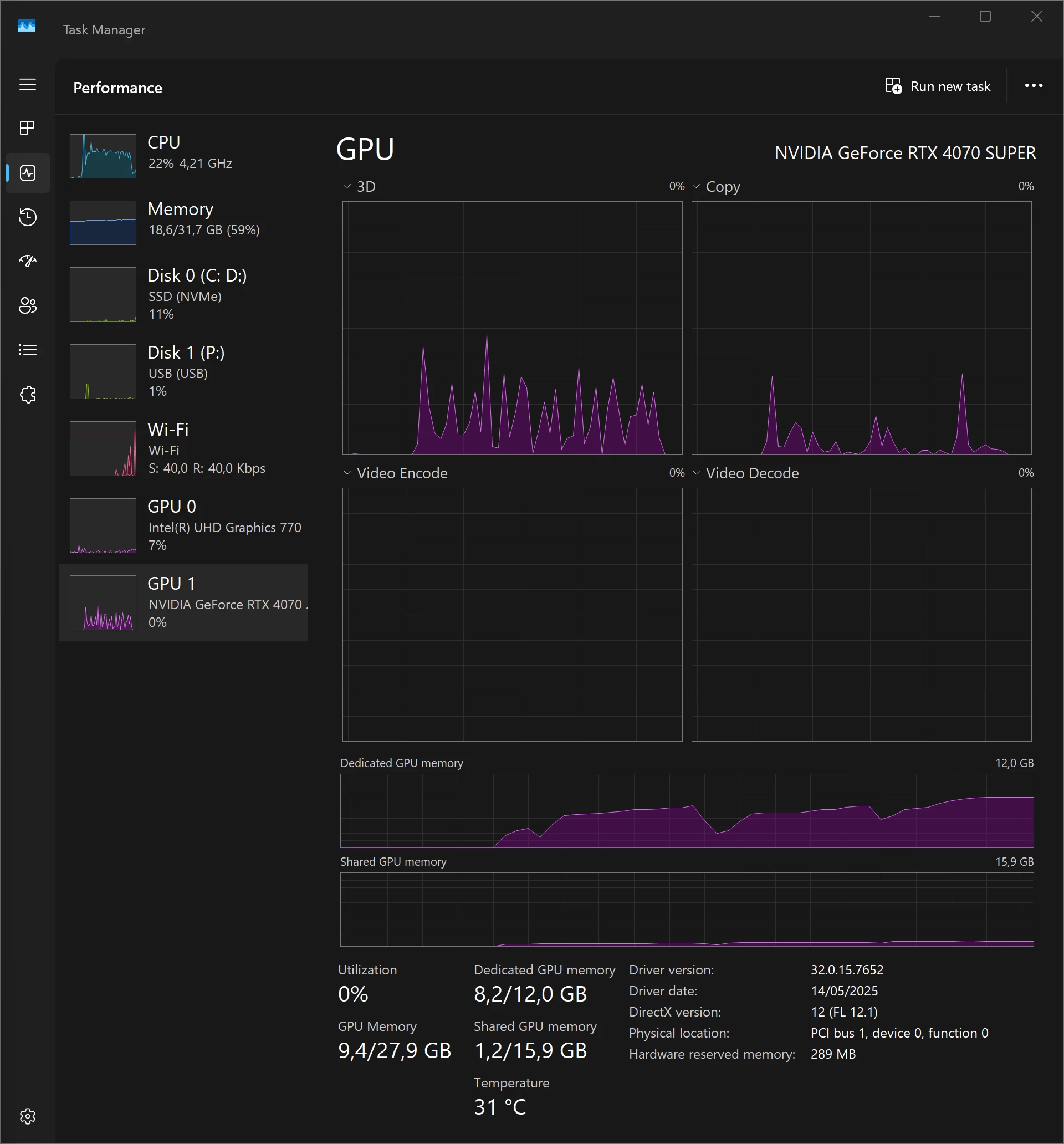Open Task Manager settings gear
This screenshot has width=1064, height=1144.
click(28, 1116)
